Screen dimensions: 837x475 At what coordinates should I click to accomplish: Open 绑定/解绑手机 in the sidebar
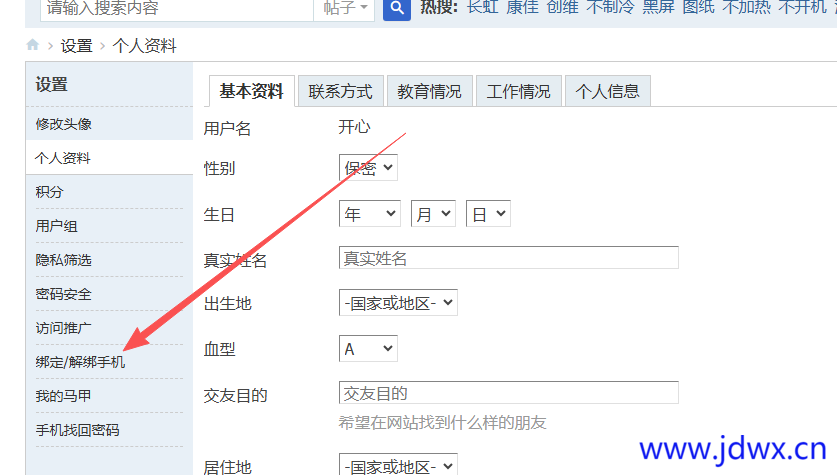(x=80, y=362)
